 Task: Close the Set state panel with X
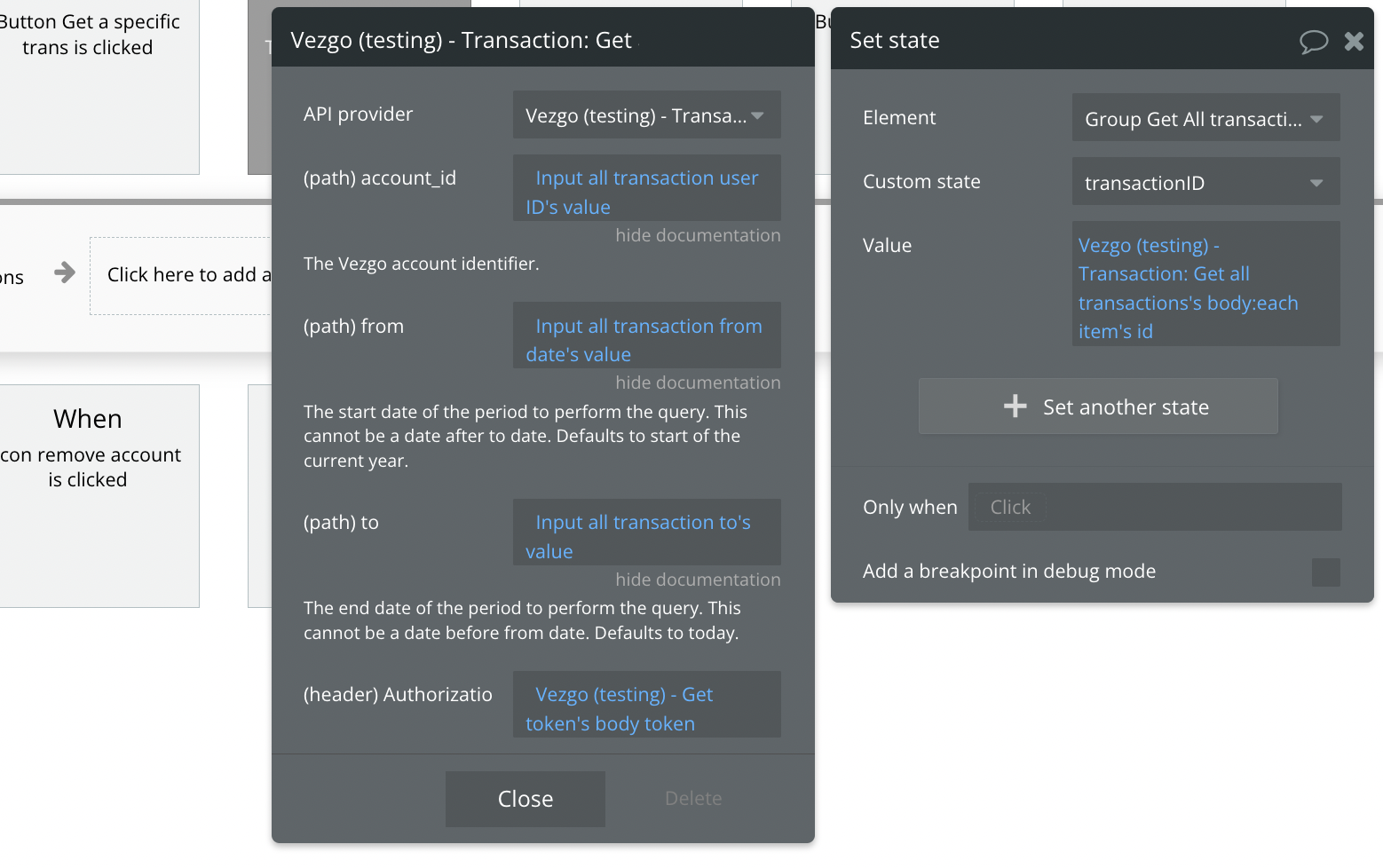coord(1354,41)
